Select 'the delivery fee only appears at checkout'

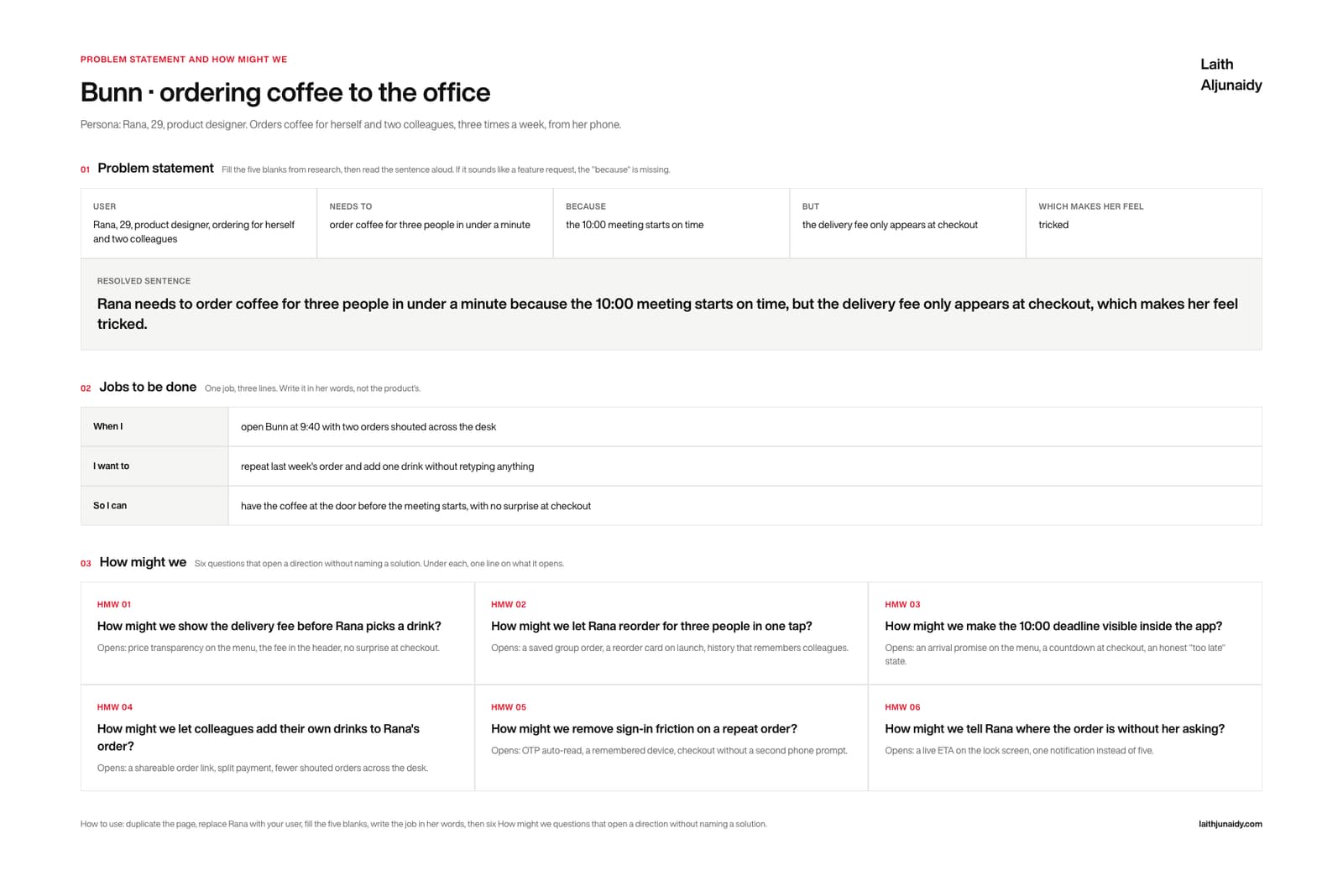click(890, 225)
